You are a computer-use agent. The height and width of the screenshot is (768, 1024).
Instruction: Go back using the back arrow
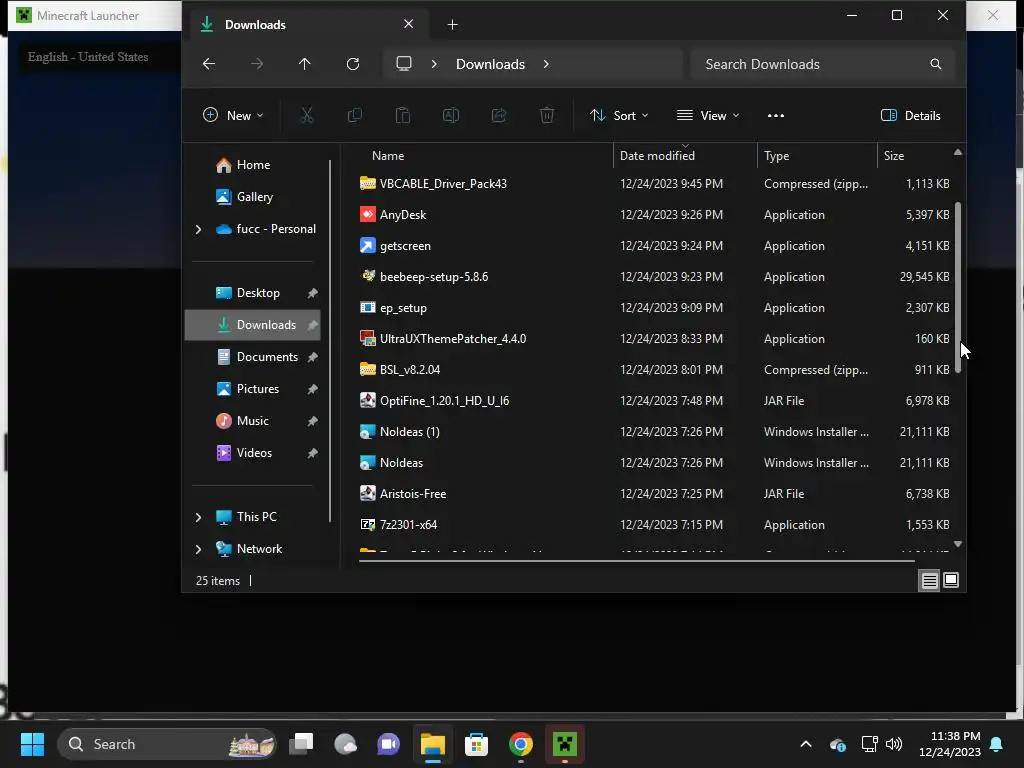click(209, 64)
